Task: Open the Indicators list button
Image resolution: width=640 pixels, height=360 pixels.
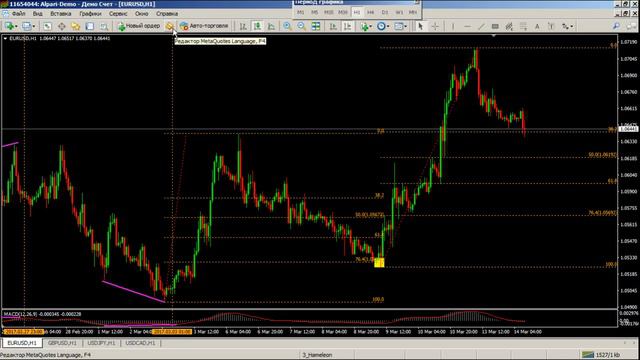Action: (364, 26)
